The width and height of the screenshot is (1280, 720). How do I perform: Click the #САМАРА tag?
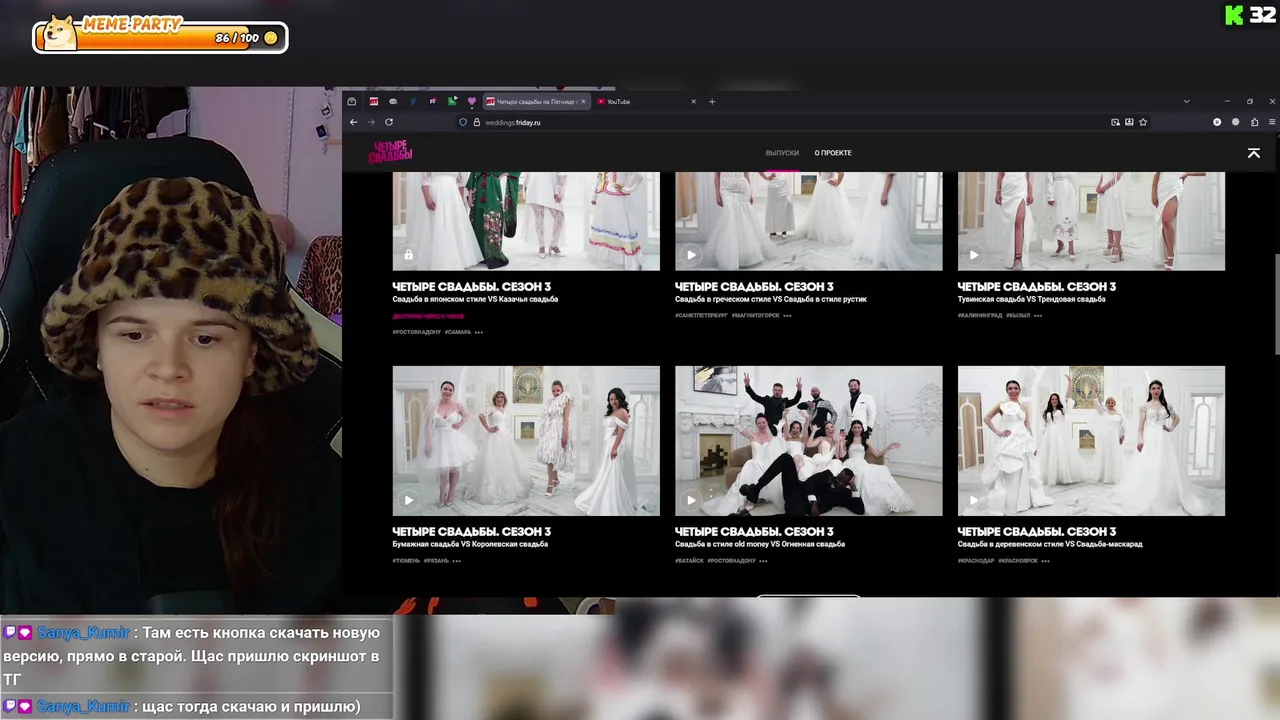pos(458,333)
